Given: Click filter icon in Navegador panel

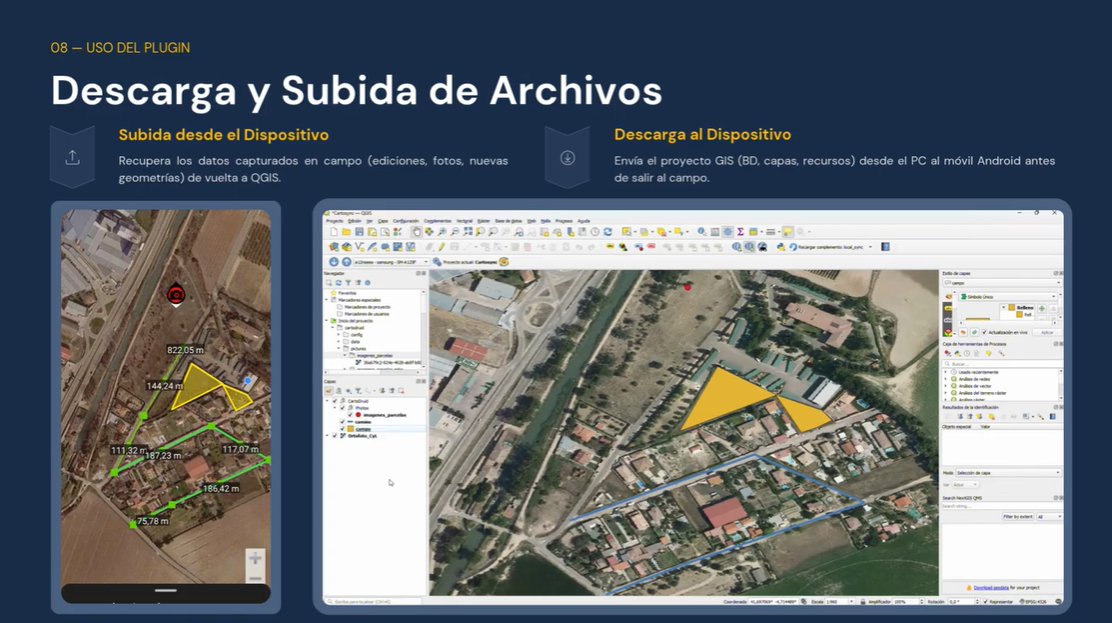Looking at the screenshot, I should 348,282.
